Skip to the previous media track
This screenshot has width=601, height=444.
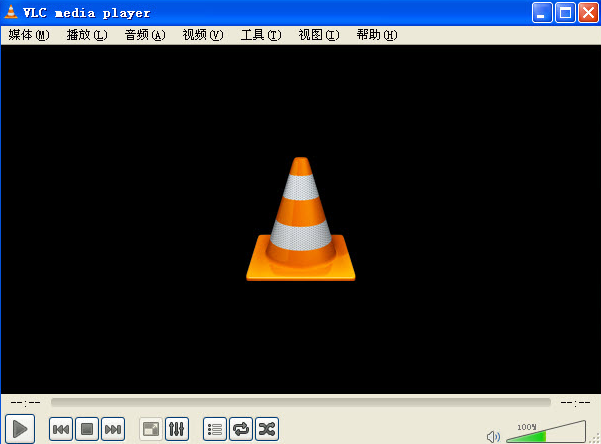pyautogui.click(x=61, y=429)
